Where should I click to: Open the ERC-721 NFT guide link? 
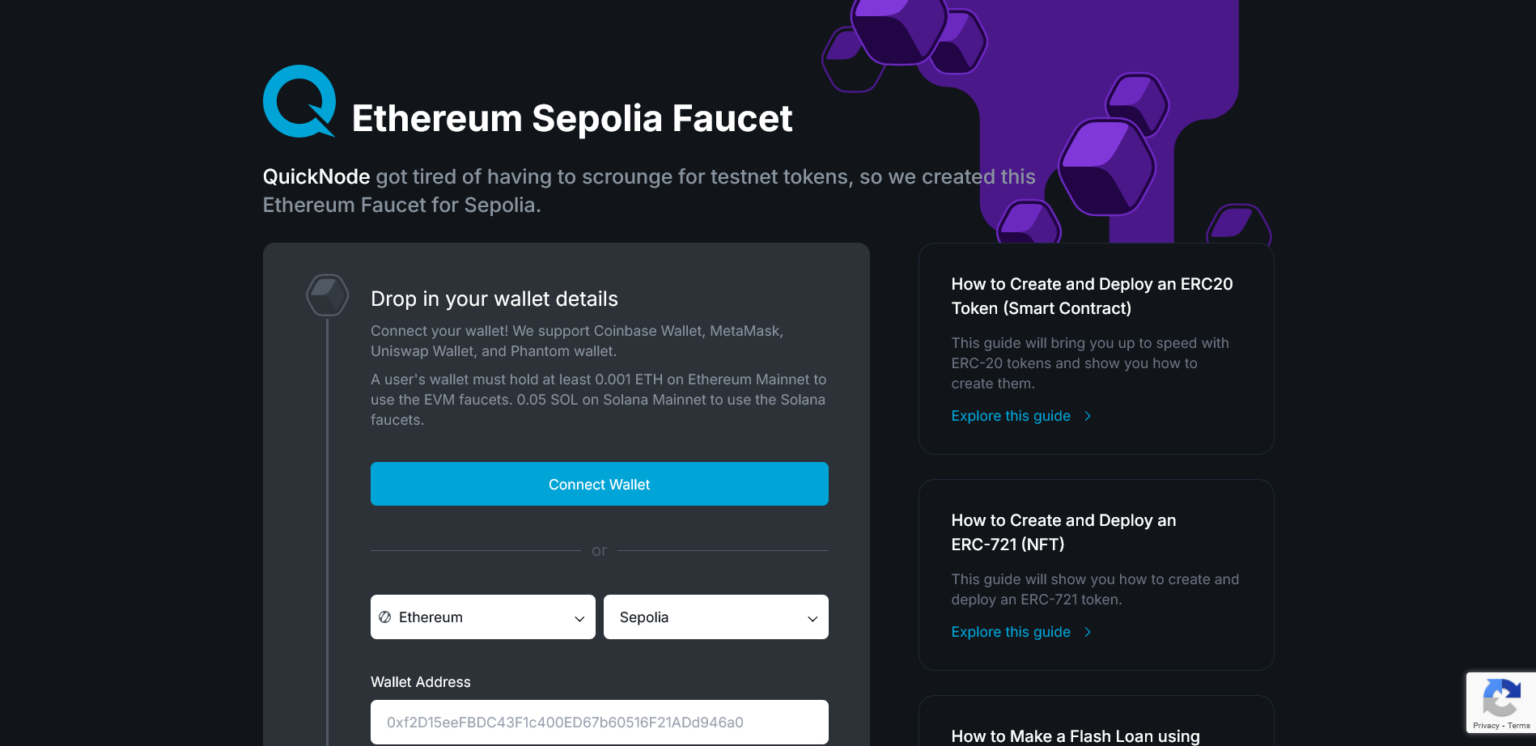[x=1010, y=632]
